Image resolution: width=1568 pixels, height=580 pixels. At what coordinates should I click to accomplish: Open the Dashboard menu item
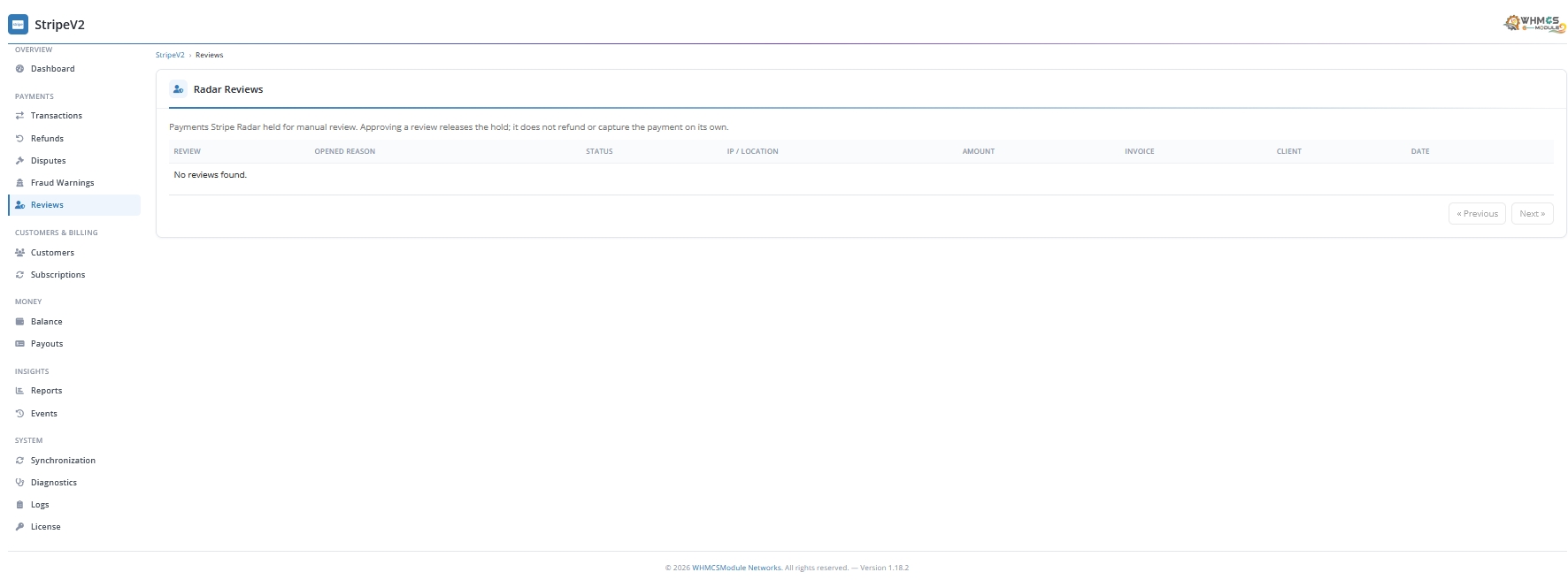[x=74, y=69]
